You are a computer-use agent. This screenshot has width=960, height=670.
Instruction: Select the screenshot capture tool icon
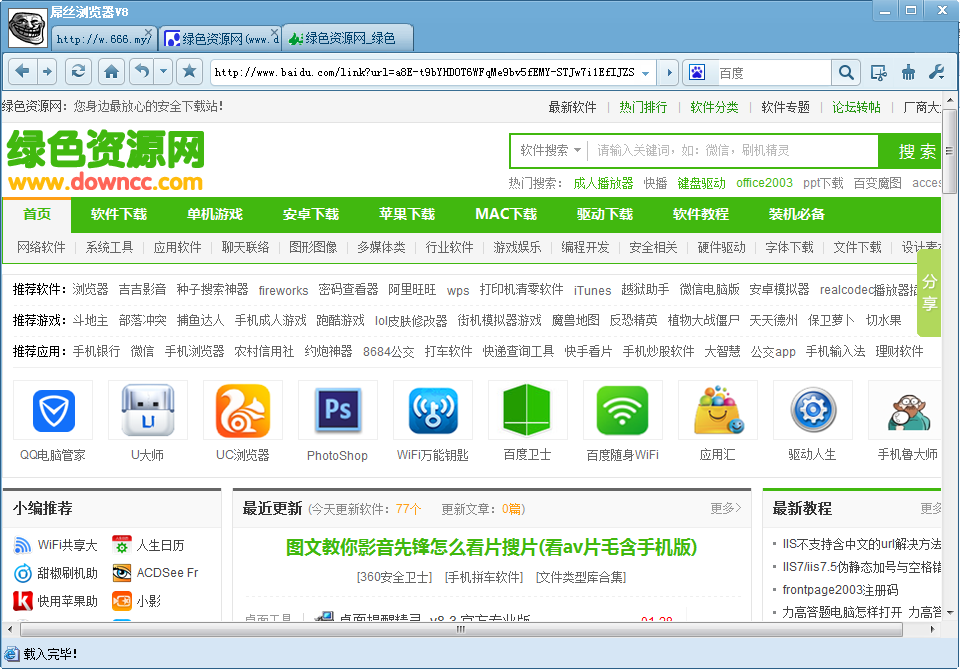(x=879, y=72)
